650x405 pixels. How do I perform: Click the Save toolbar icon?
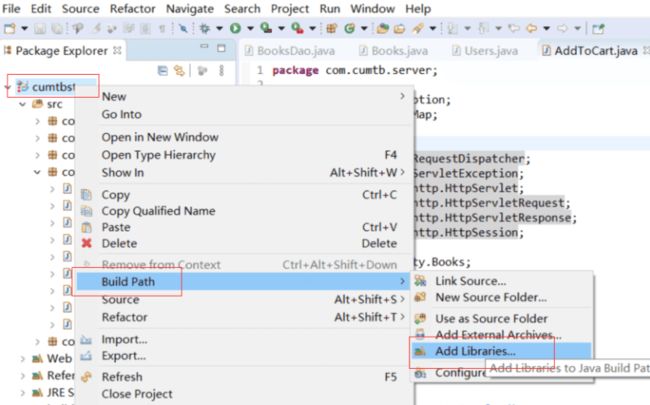tap(40, 28)
